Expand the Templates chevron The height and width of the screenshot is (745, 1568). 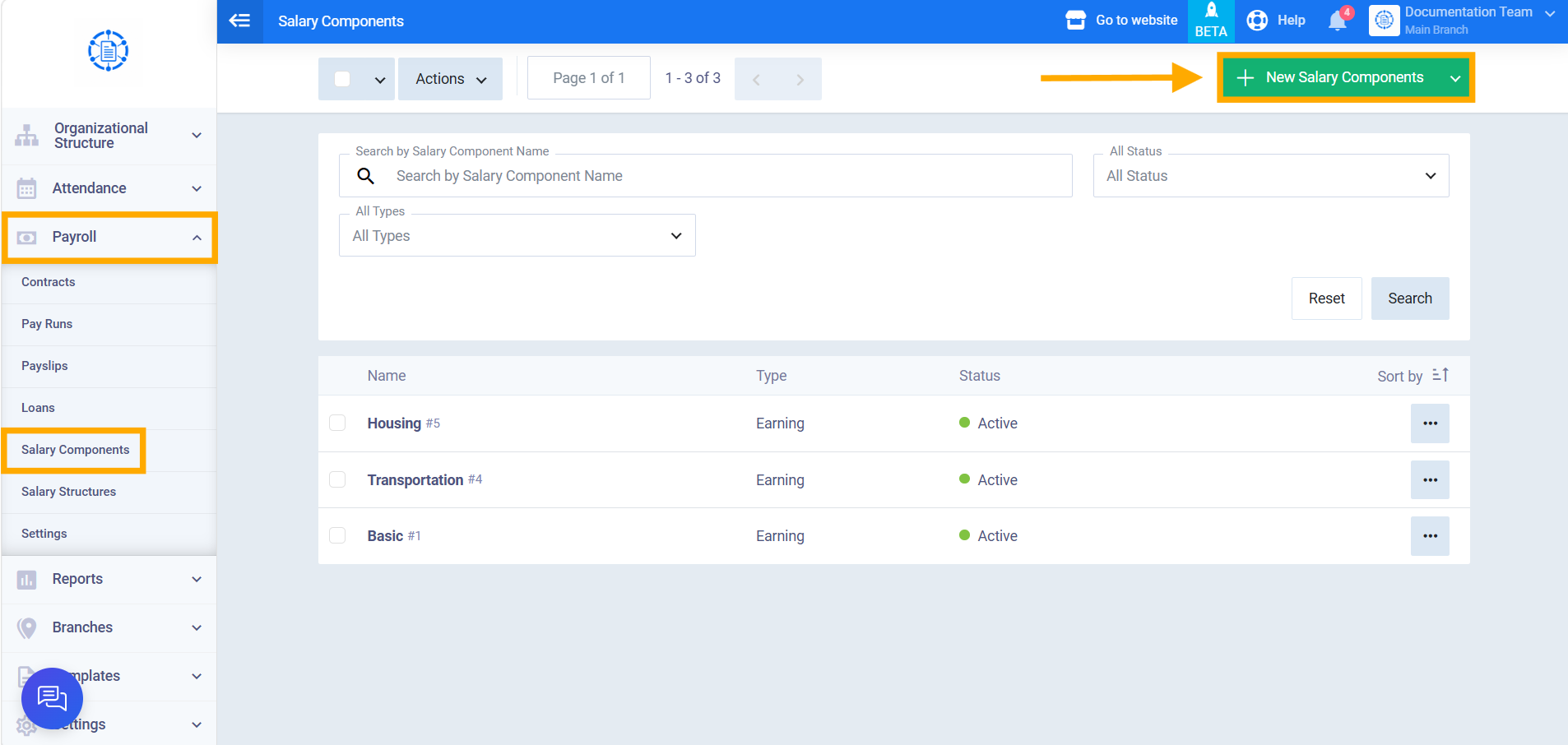click(197, 676)
